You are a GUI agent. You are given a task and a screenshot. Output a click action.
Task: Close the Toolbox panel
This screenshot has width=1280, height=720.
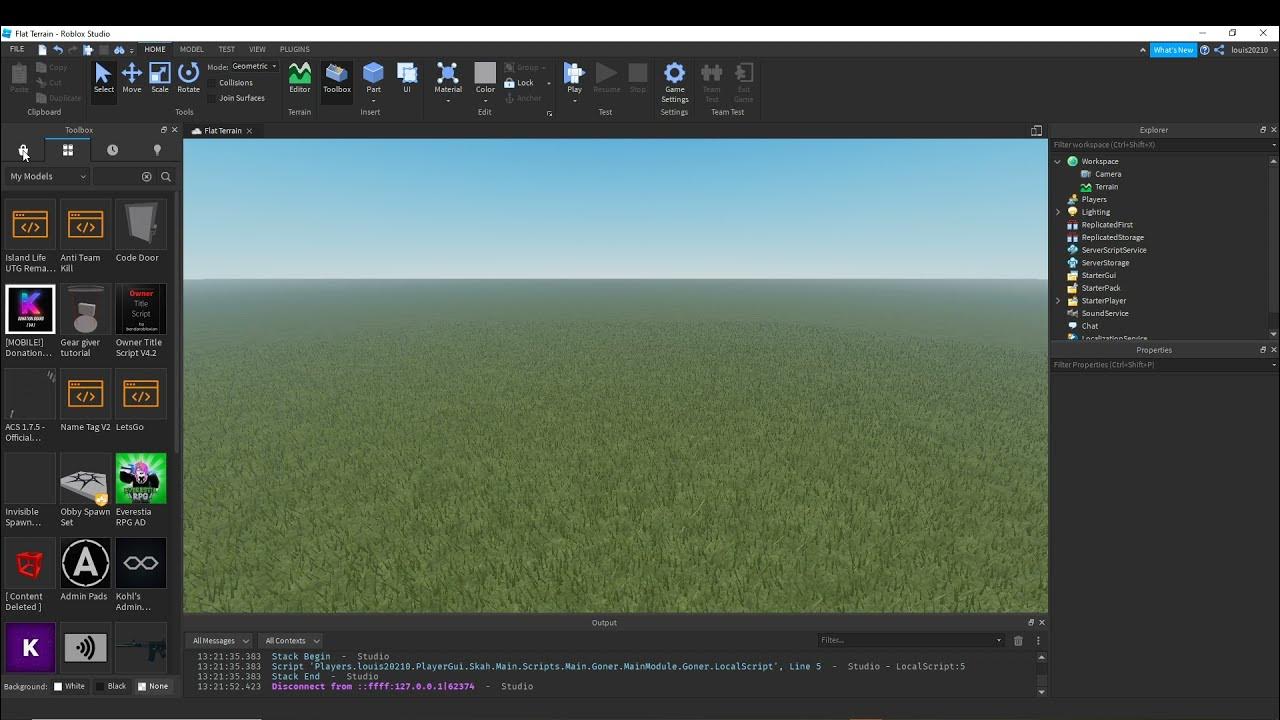coord(174,130)
